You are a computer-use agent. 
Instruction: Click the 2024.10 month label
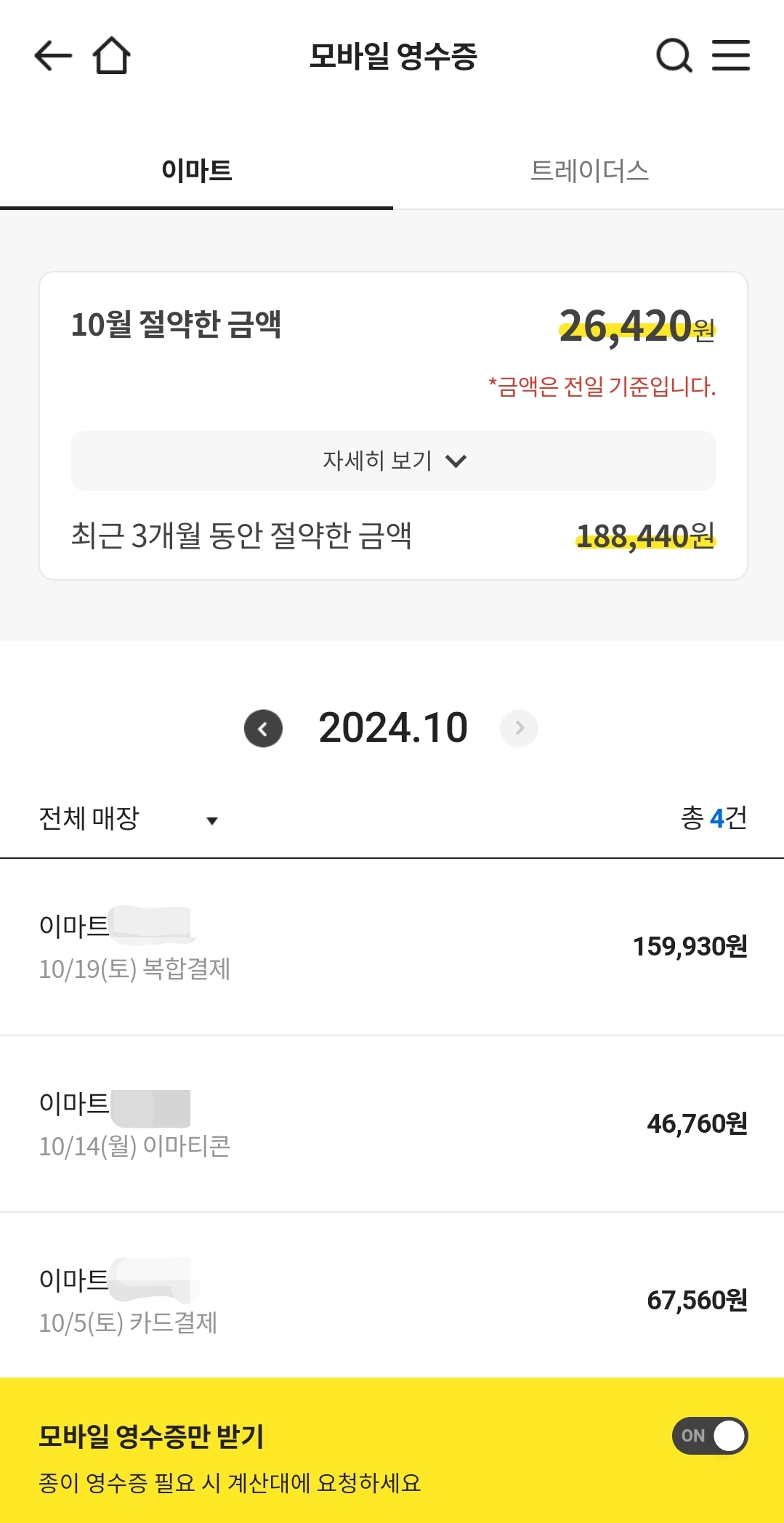click(393, 728)
